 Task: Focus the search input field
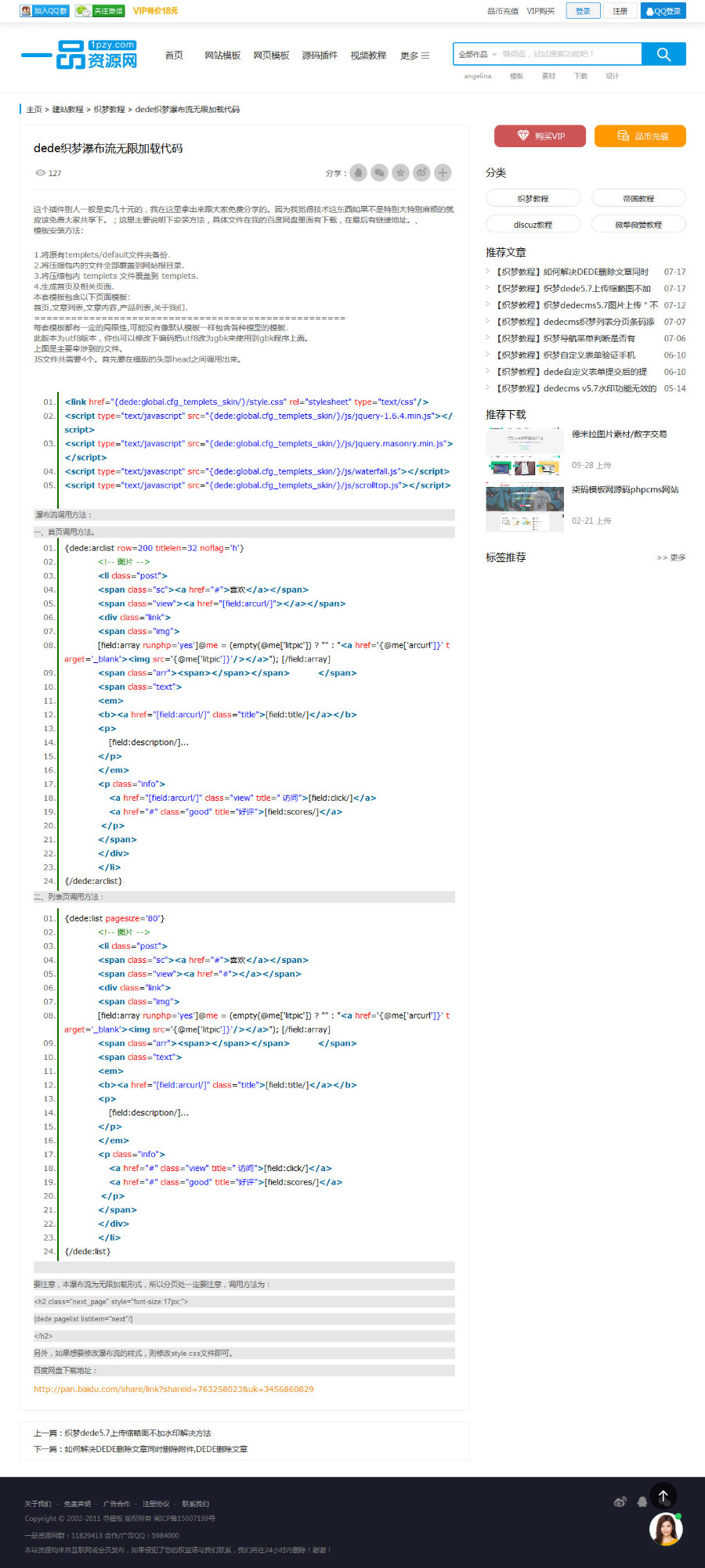[x=570, y=54]
